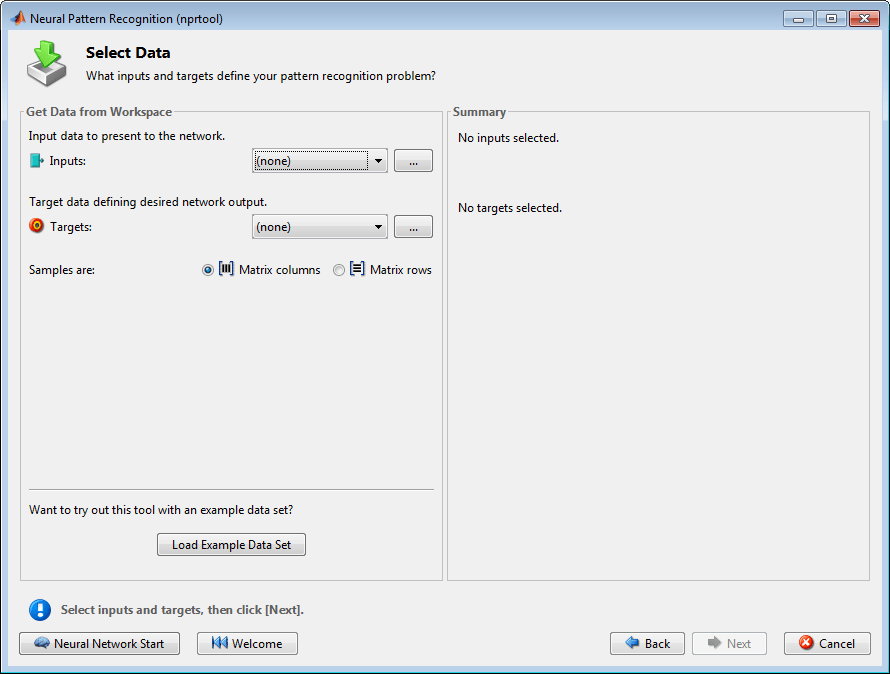Viewport: 890px width, 674px height.
Task: Click 'No inputs selected.' summary text
Action: tap(509, 138)
